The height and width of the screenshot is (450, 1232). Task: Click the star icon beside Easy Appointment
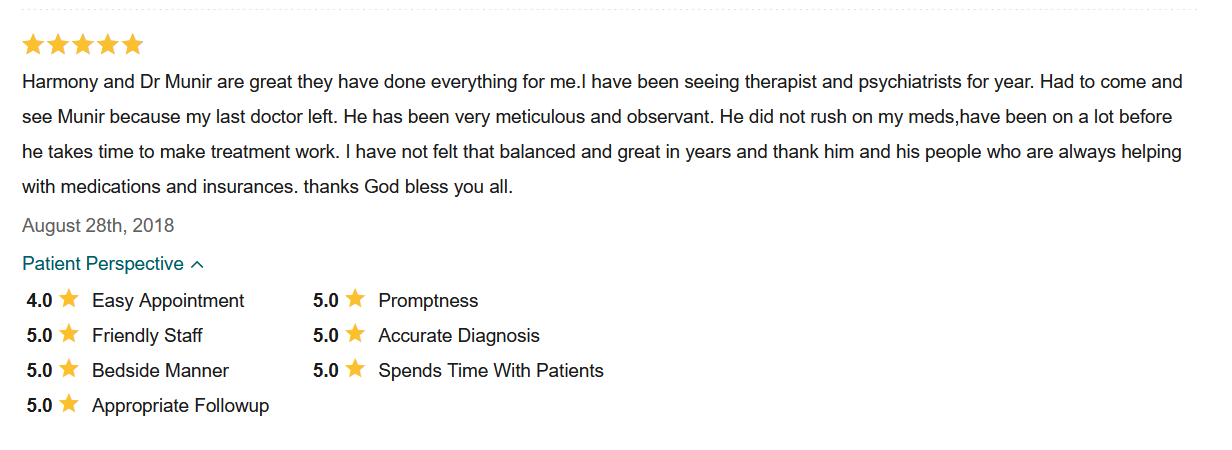point(69,299)
